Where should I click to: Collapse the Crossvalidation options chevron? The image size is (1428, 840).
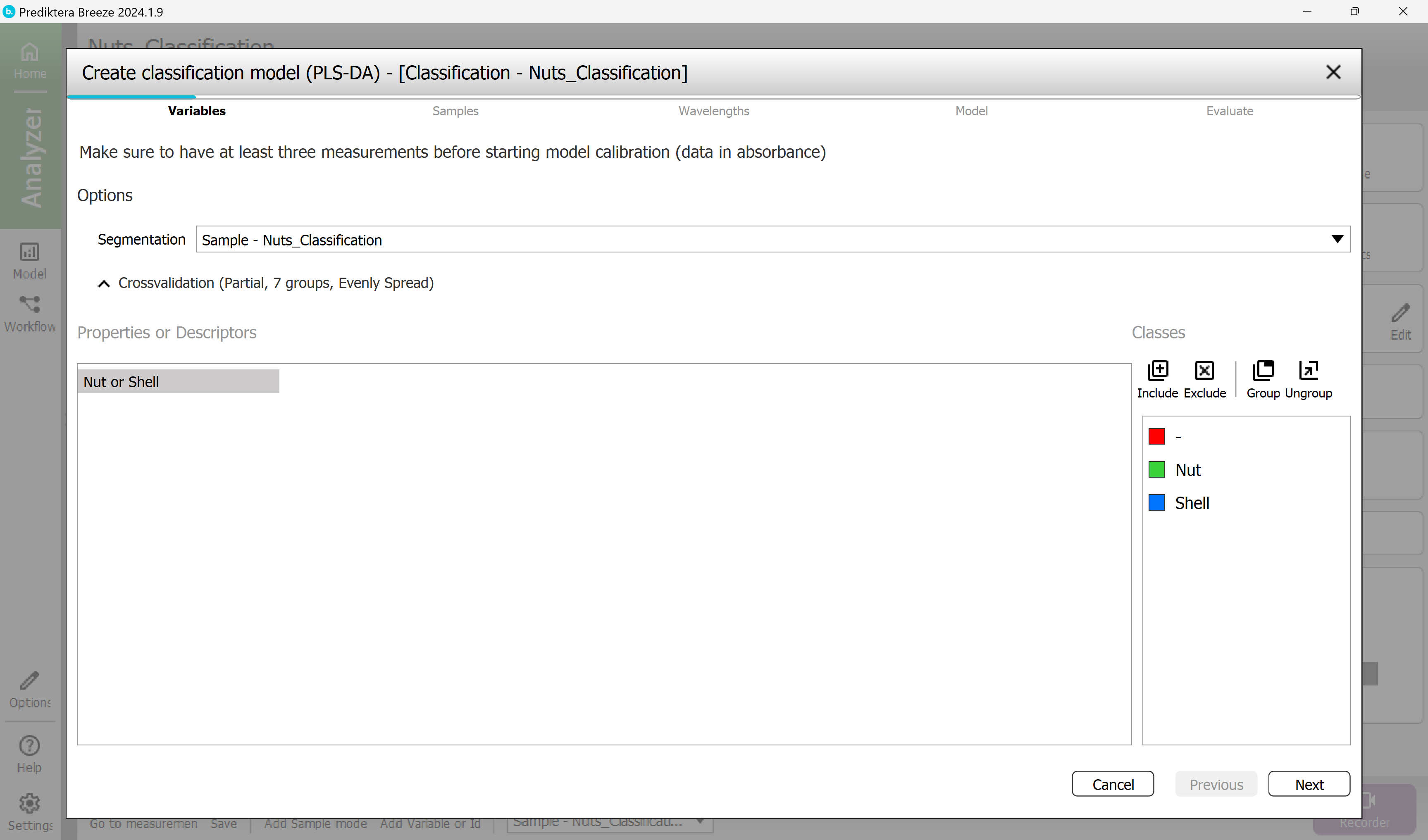(104, 283)
